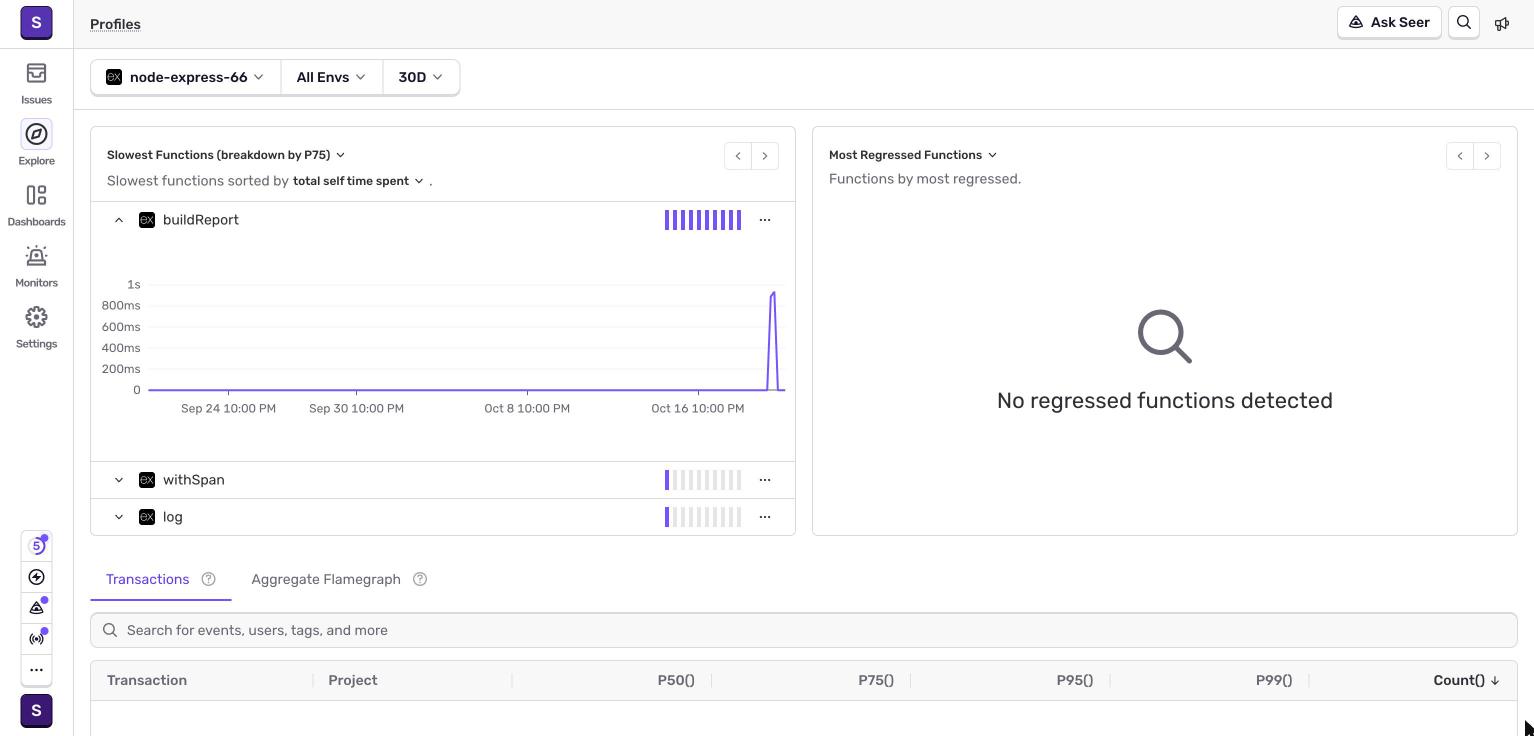Expand the withSpan function row

(119, 480)
